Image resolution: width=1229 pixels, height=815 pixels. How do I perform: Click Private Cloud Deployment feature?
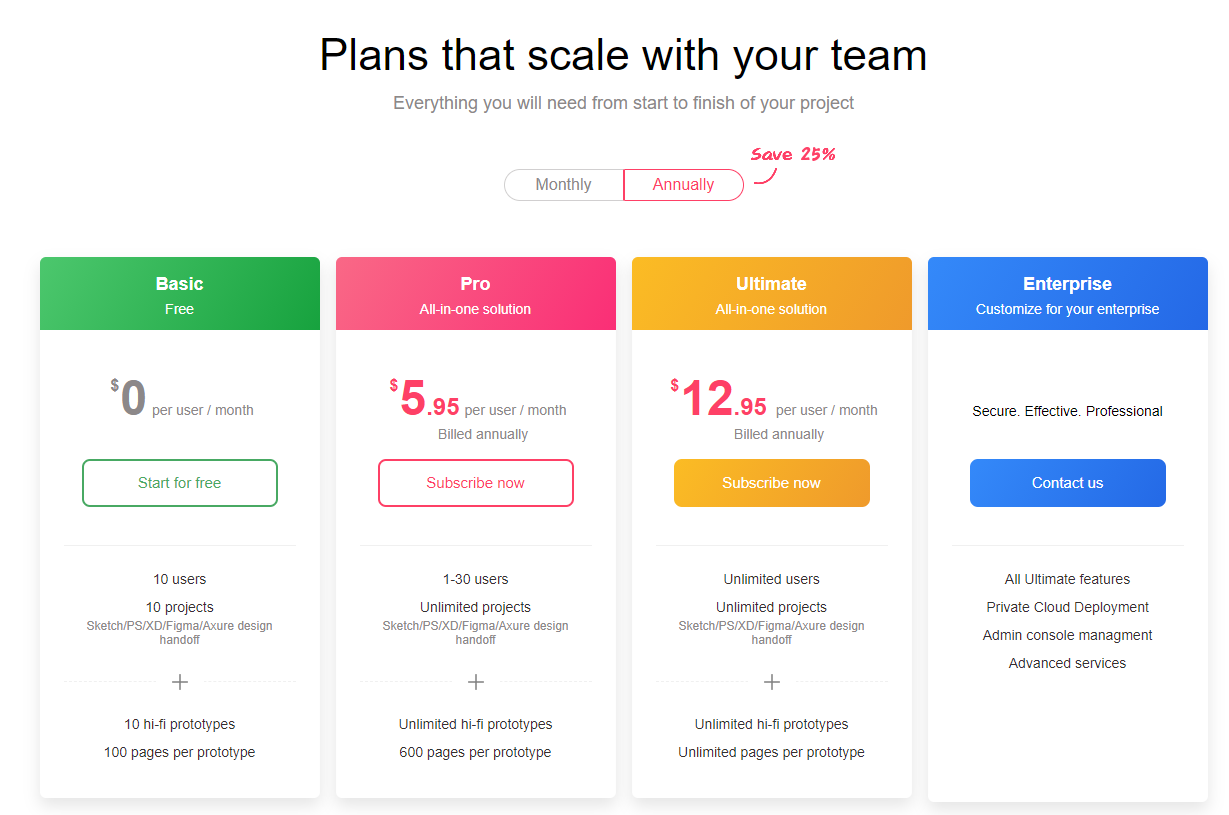(x=1068, y=607)
